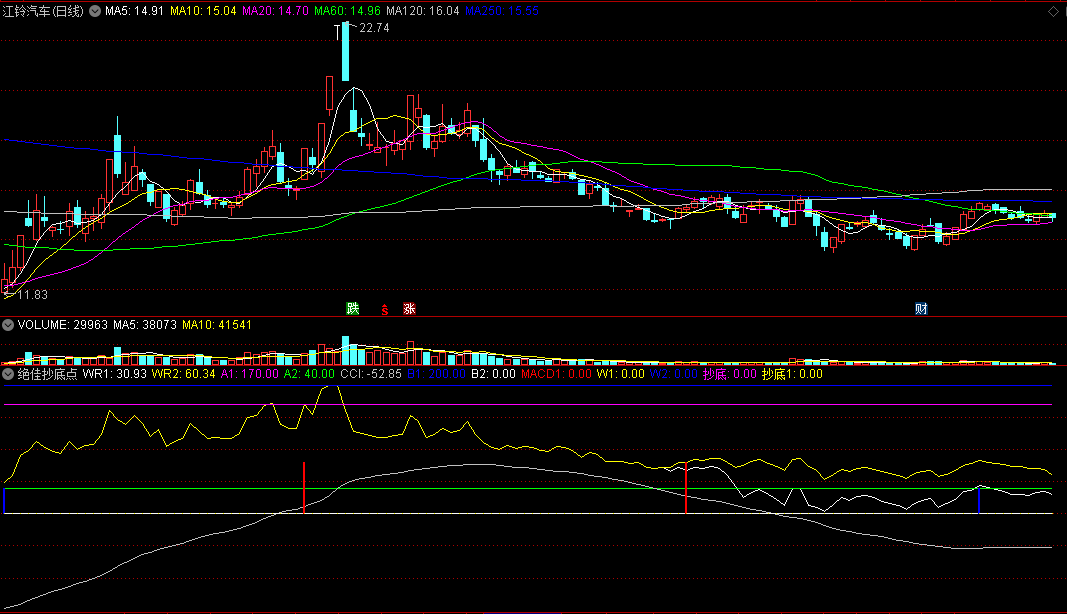Screen dimensions: 1067x614
Task: Click the second red vertical signal line
Action: click(686, 487)
